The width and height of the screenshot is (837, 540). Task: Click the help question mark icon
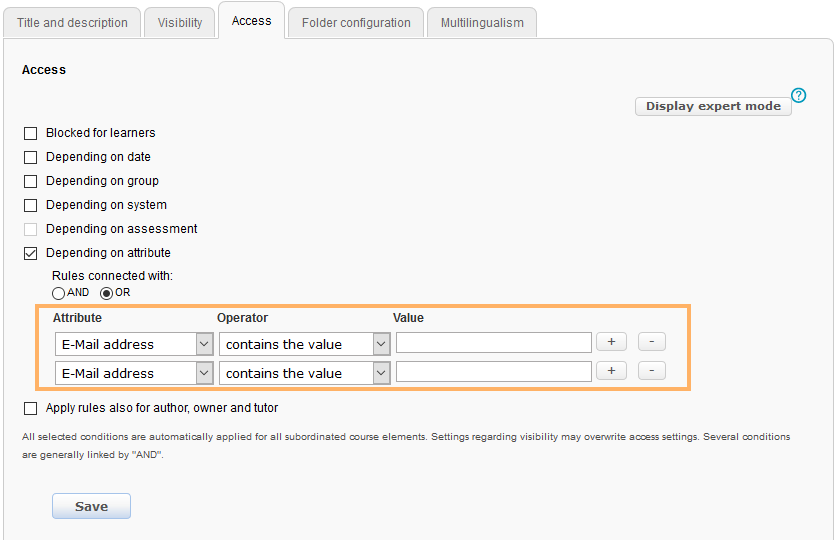click(x=798, y=96)
